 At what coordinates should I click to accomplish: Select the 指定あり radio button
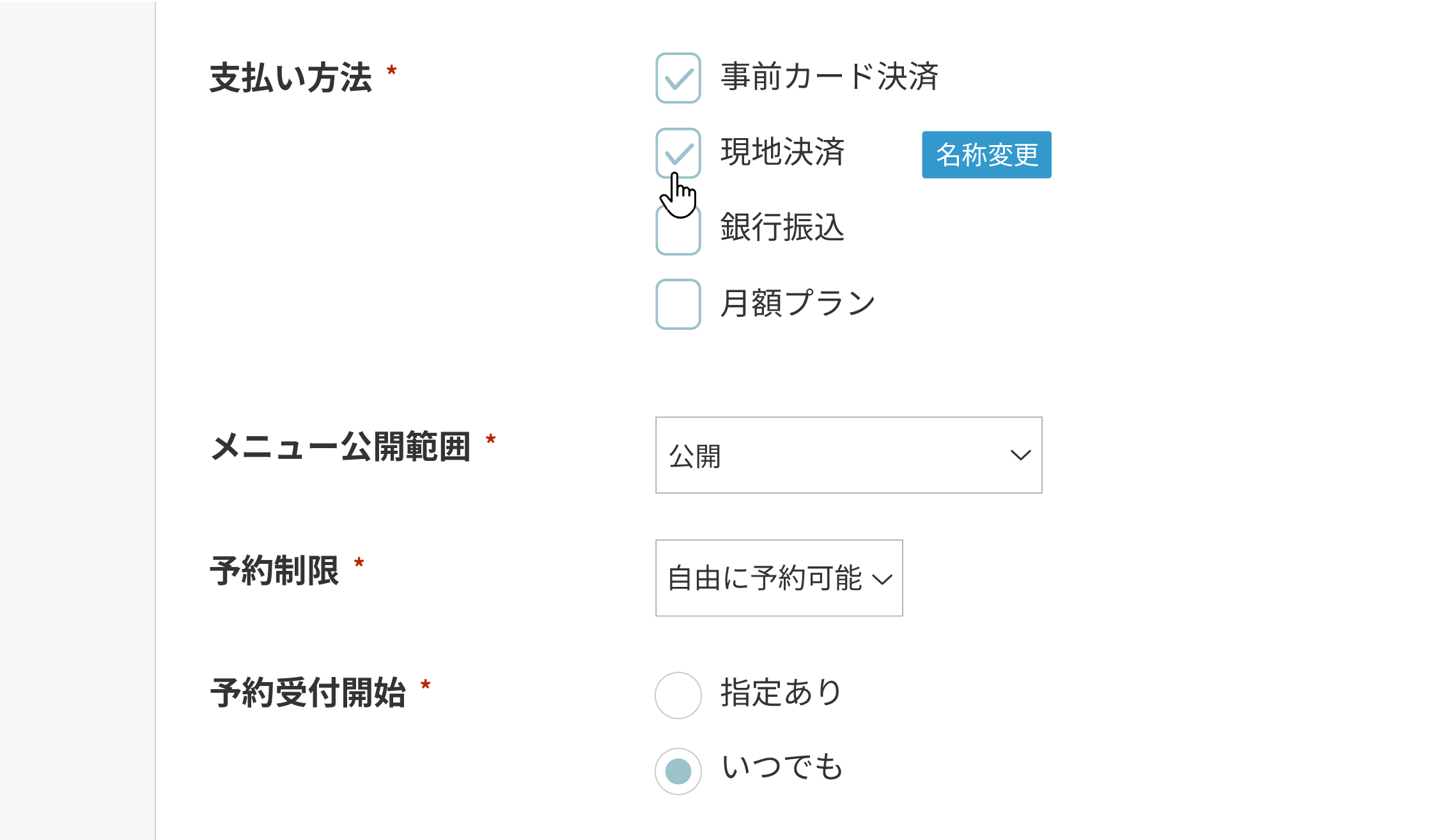pos(678,695)
